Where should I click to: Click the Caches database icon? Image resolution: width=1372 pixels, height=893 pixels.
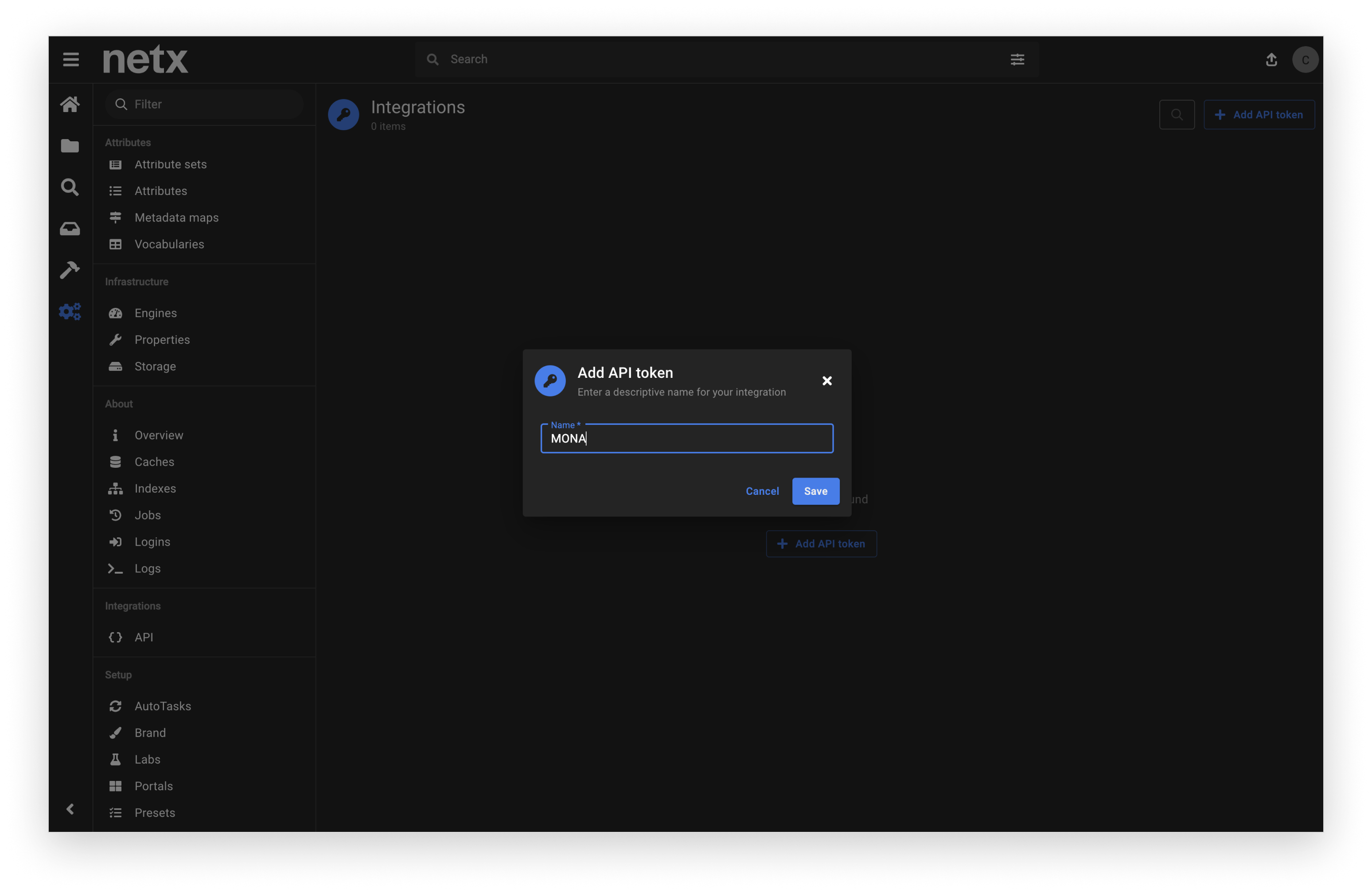(115, 462)
